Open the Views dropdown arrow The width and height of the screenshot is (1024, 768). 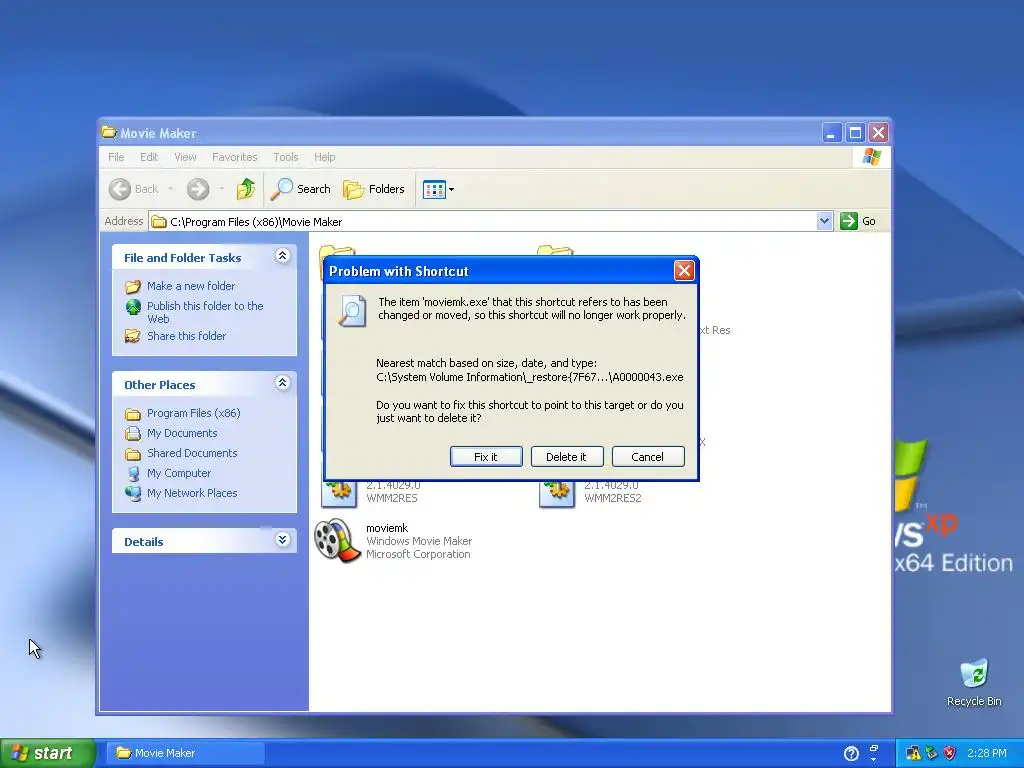pyautogui.click(x=451, y=190)
